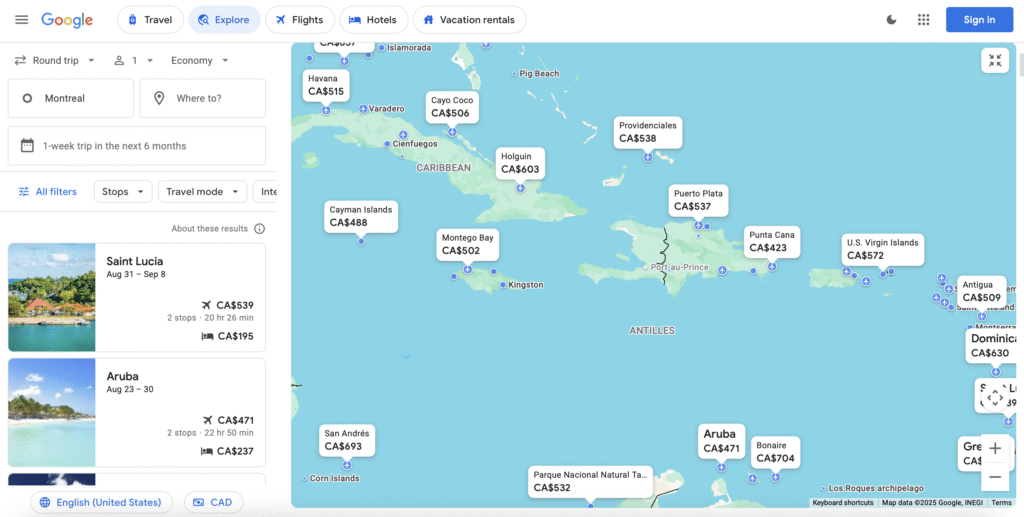Screen dimensions: 1024x517
Task: Collapse the map with fullscreen-exit icon
Action: click(995, 61)
